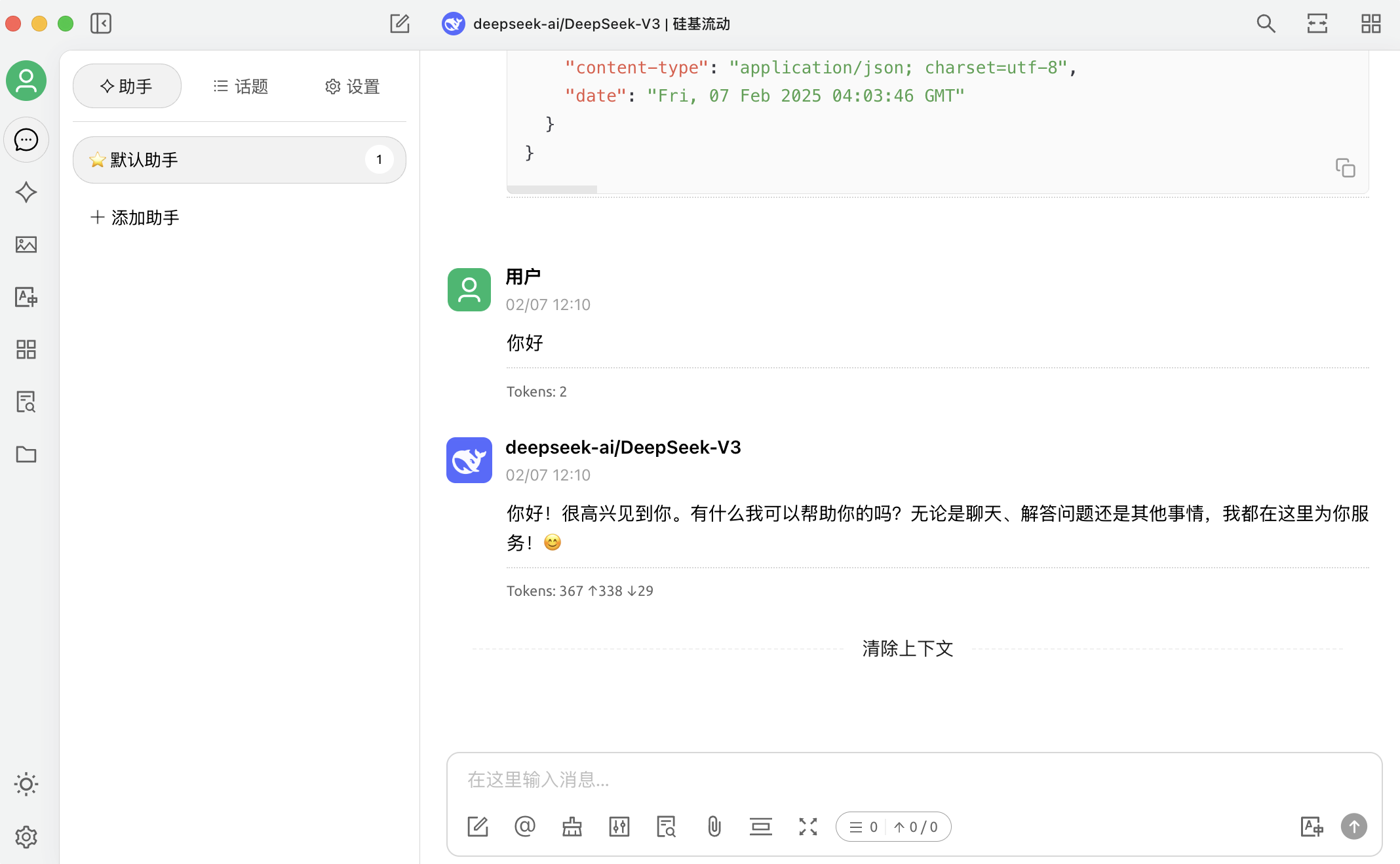Create a new topic with top compose icon
Screen dimensions: 1400x864
[x=400, y=24]
